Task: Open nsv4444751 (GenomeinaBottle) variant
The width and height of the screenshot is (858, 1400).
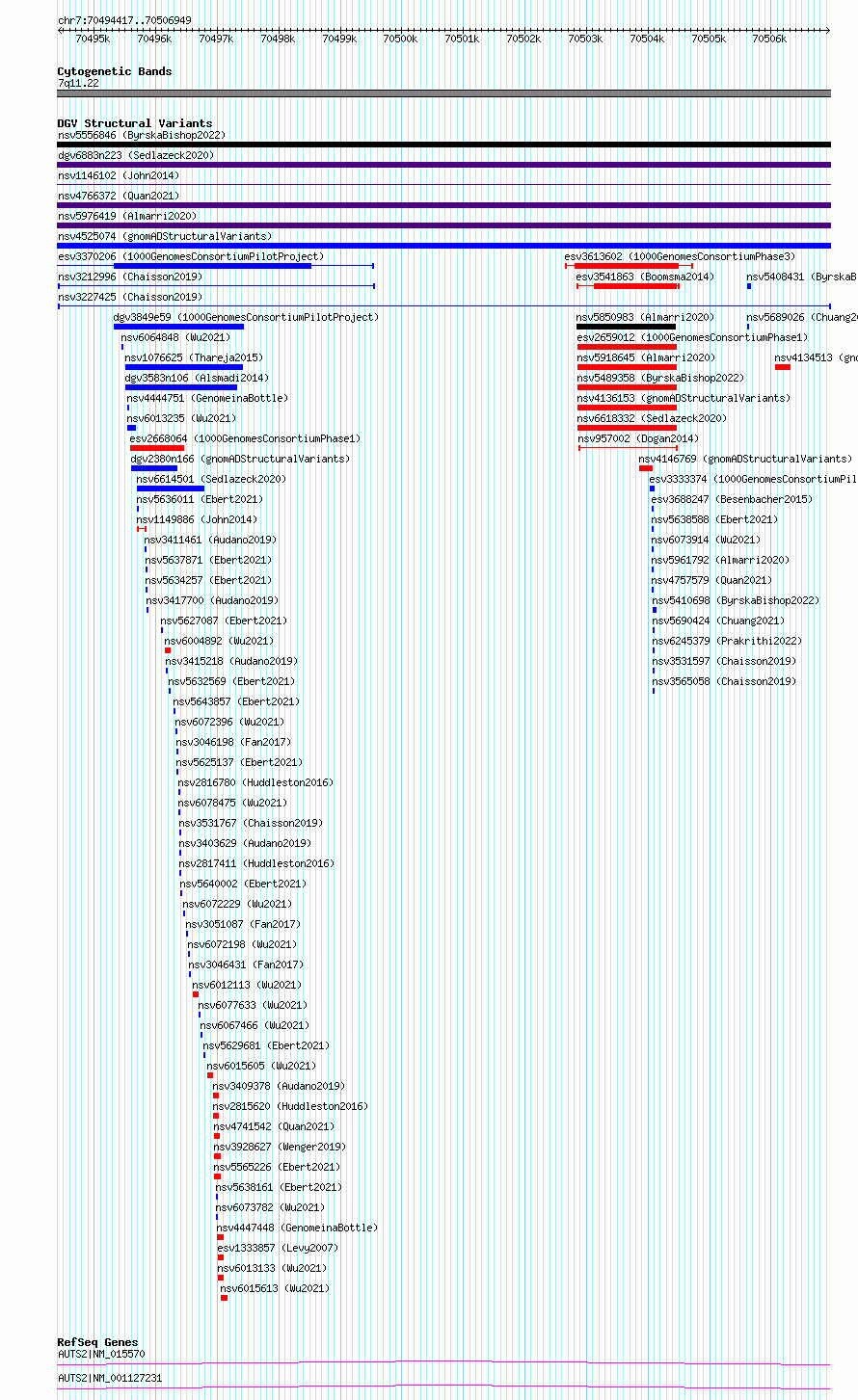Action: 206,398
